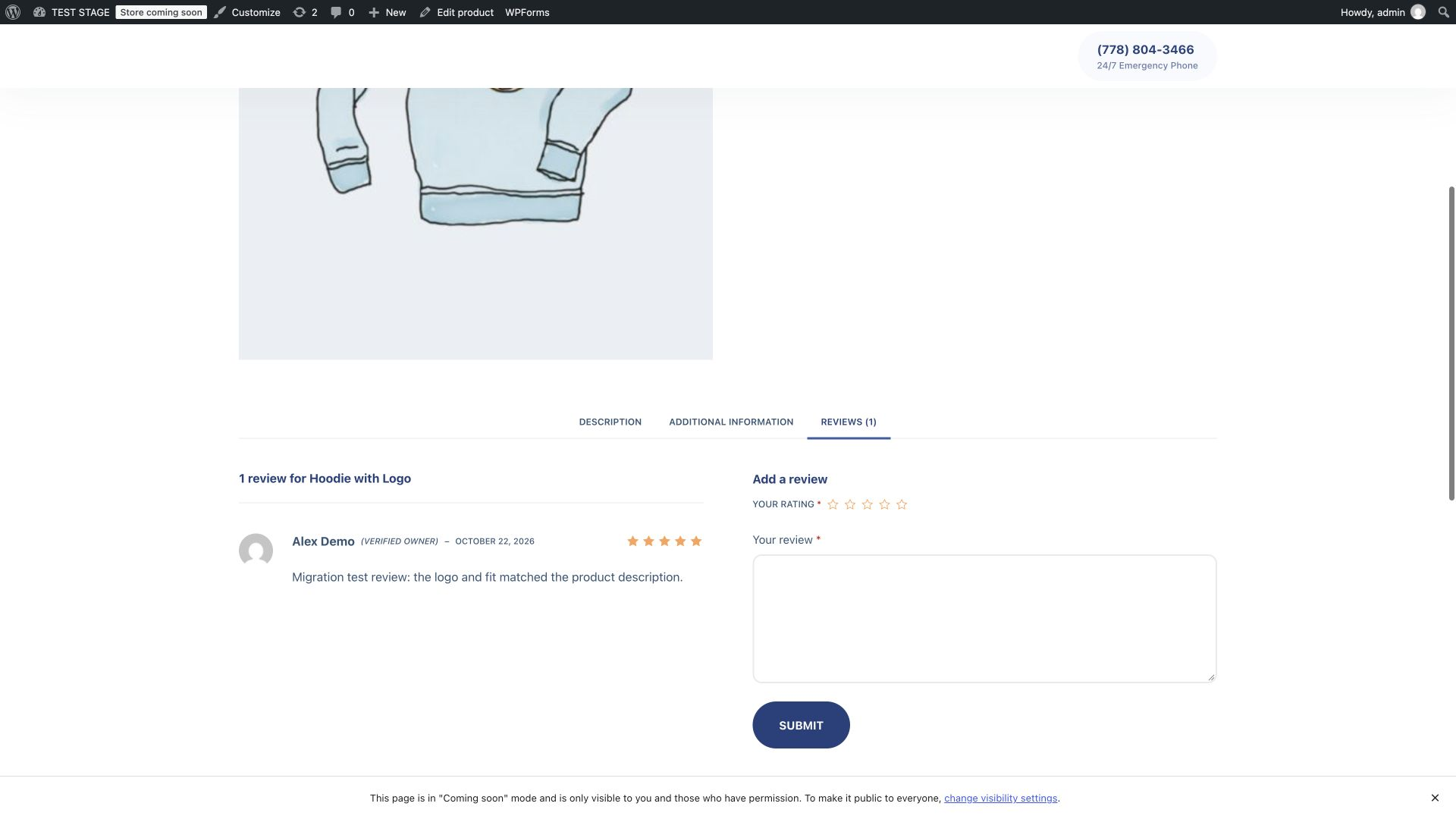Rate the product 2 stars

(x=850, y=504)
